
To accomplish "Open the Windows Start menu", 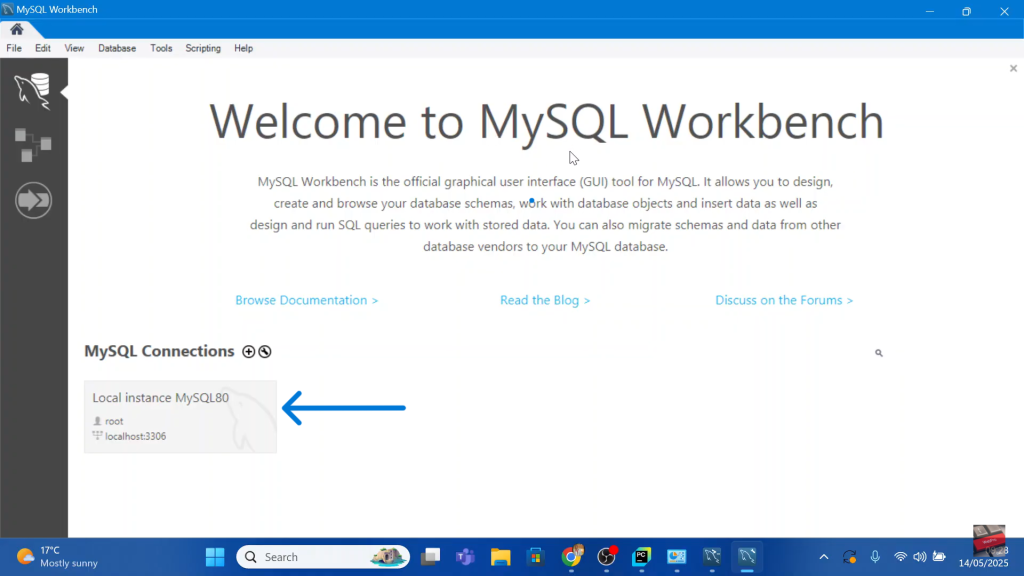I will pos(215,557).
